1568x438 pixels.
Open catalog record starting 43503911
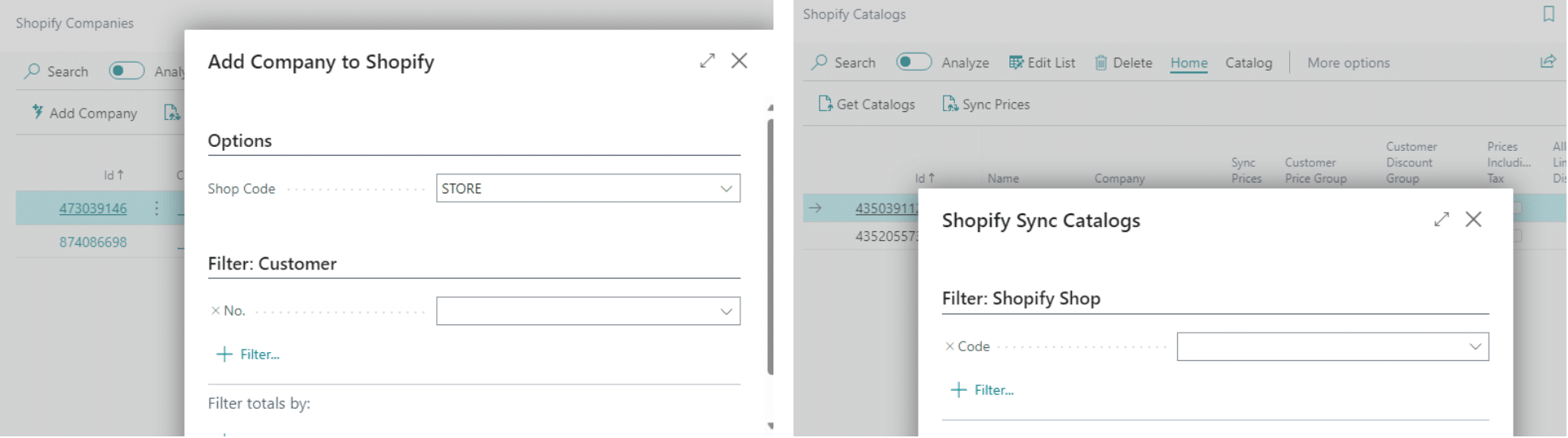[x=886, y=208]
